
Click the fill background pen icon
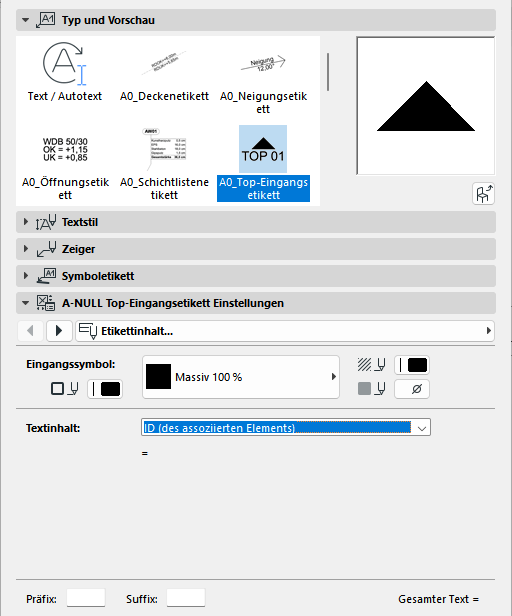tap(371, 389)
